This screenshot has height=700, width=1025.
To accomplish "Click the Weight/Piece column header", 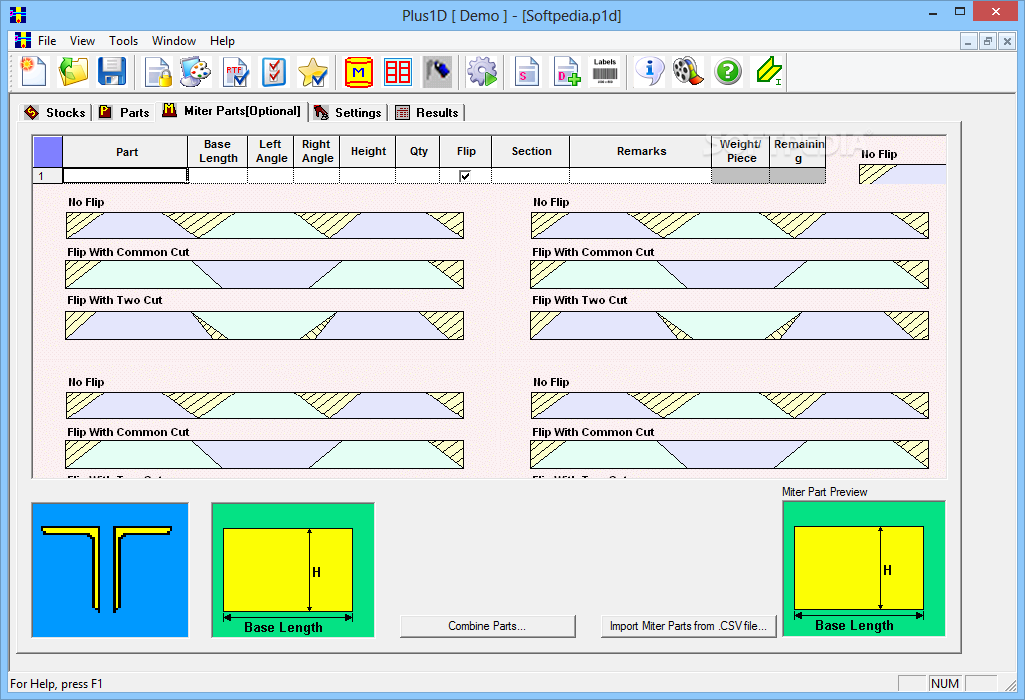I will tap(741, 152).
